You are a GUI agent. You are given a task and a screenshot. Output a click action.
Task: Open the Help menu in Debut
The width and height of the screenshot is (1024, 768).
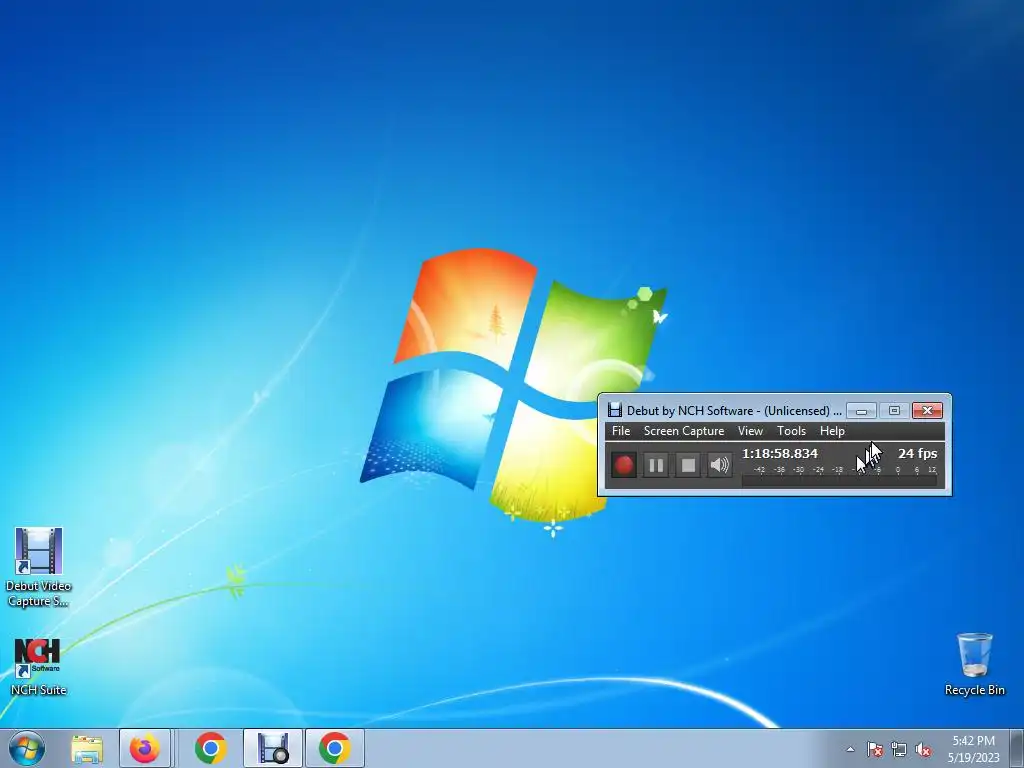(x=832, y=431)
